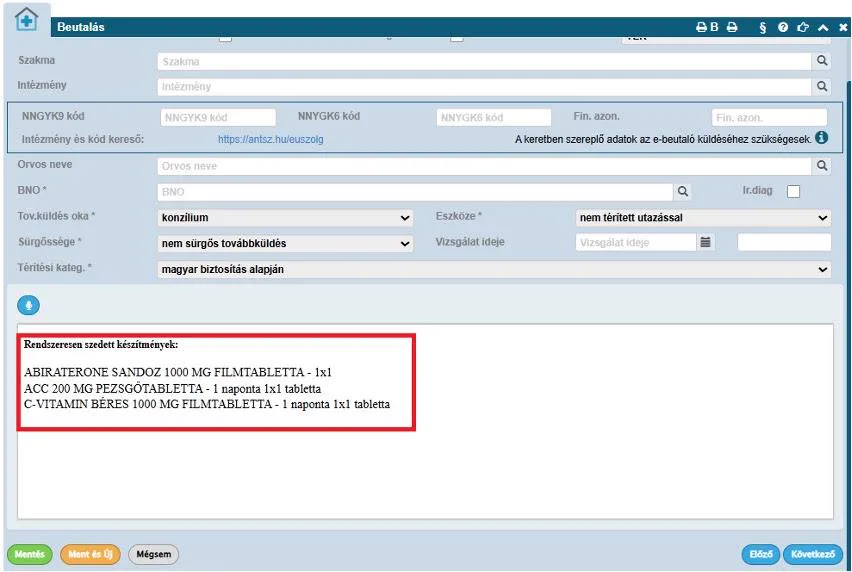The width and height of the screenshot is (852, 572).
Task: Click the medical home icon
Action: pos(27,21)
